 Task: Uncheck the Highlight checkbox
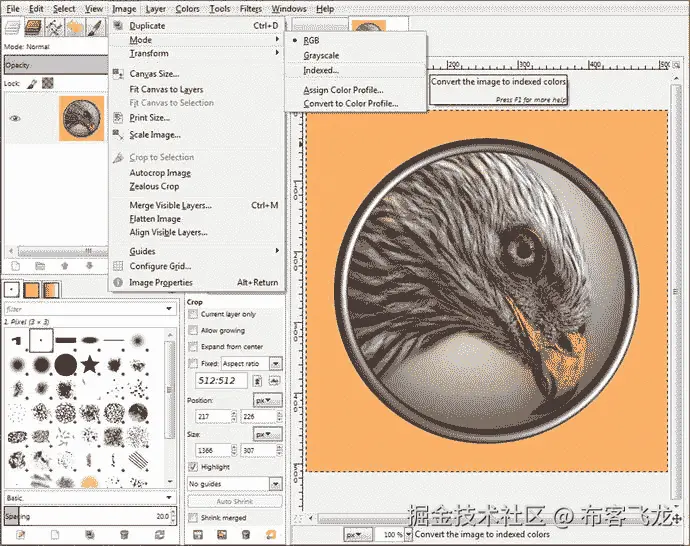(x=193, y=467)
